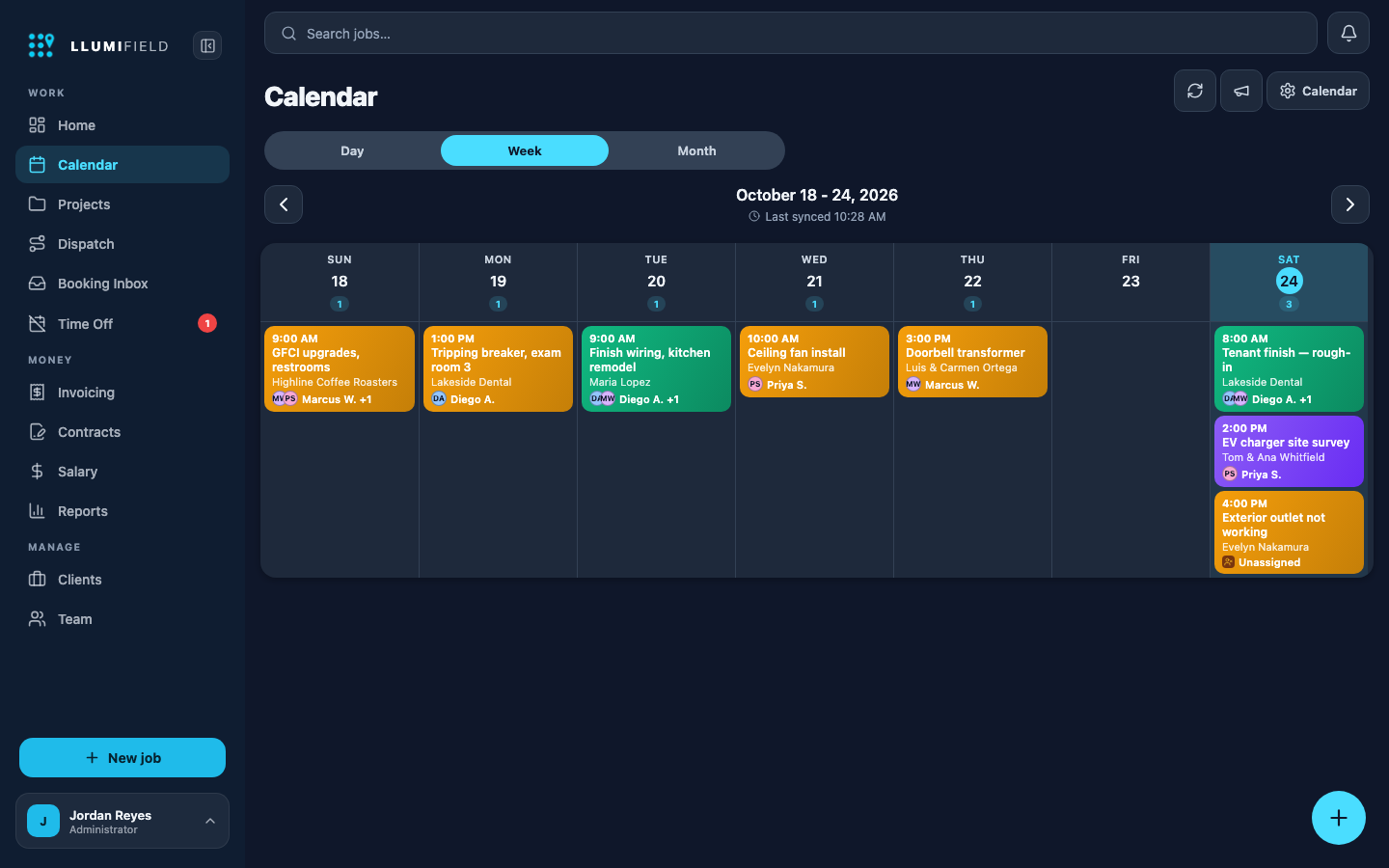
Task: Open Contracts page
Action: (x=123, y=432)
